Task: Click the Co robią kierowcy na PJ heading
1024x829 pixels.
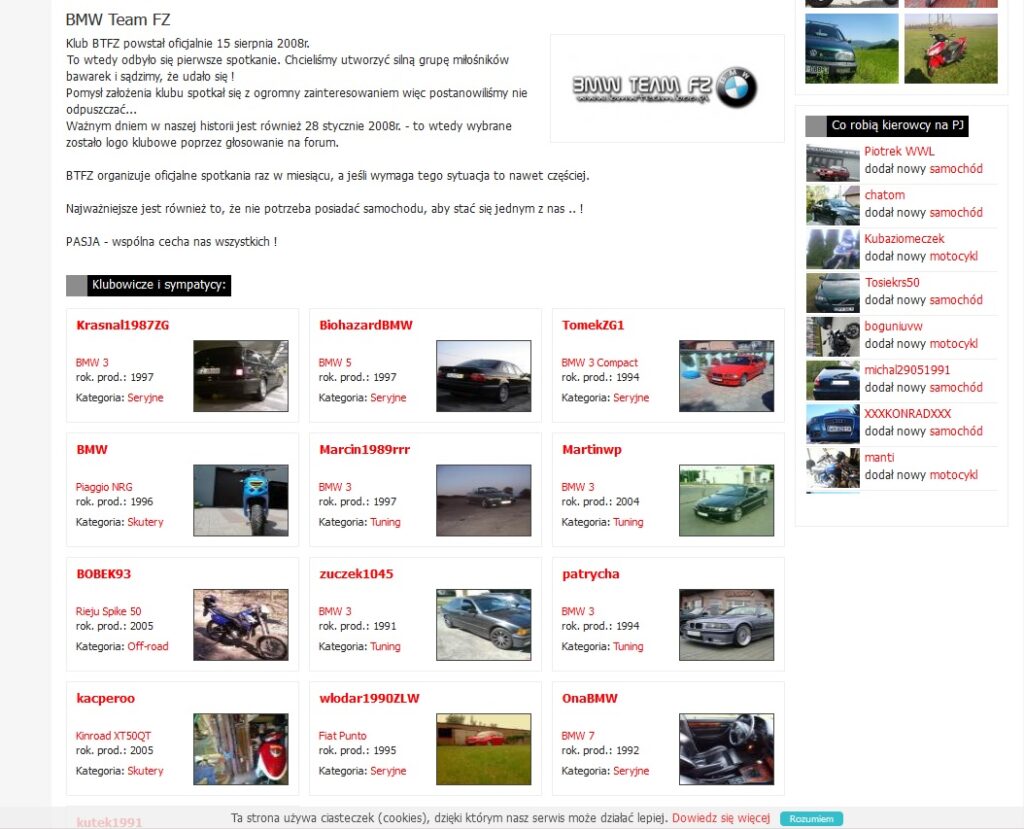Action: click(897, 125)
